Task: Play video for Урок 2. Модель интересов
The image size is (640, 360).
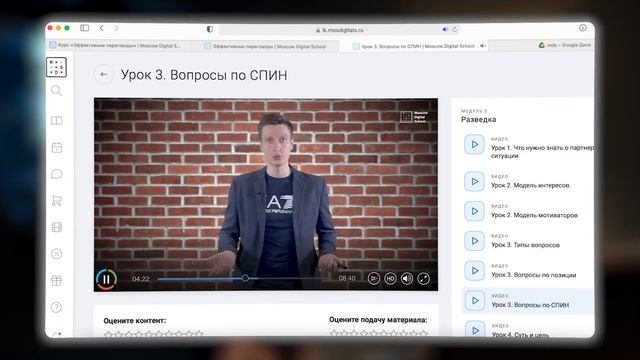Action: (x=474, y=181)
